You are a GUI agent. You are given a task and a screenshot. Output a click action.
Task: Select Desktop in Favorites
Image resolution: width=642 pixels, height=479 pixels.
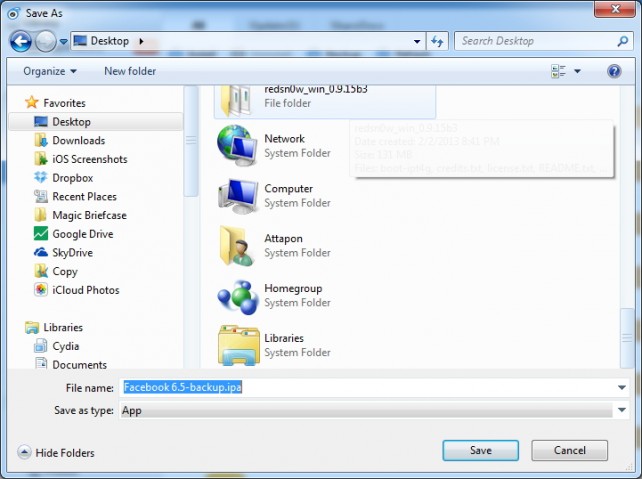click(95, 122)
